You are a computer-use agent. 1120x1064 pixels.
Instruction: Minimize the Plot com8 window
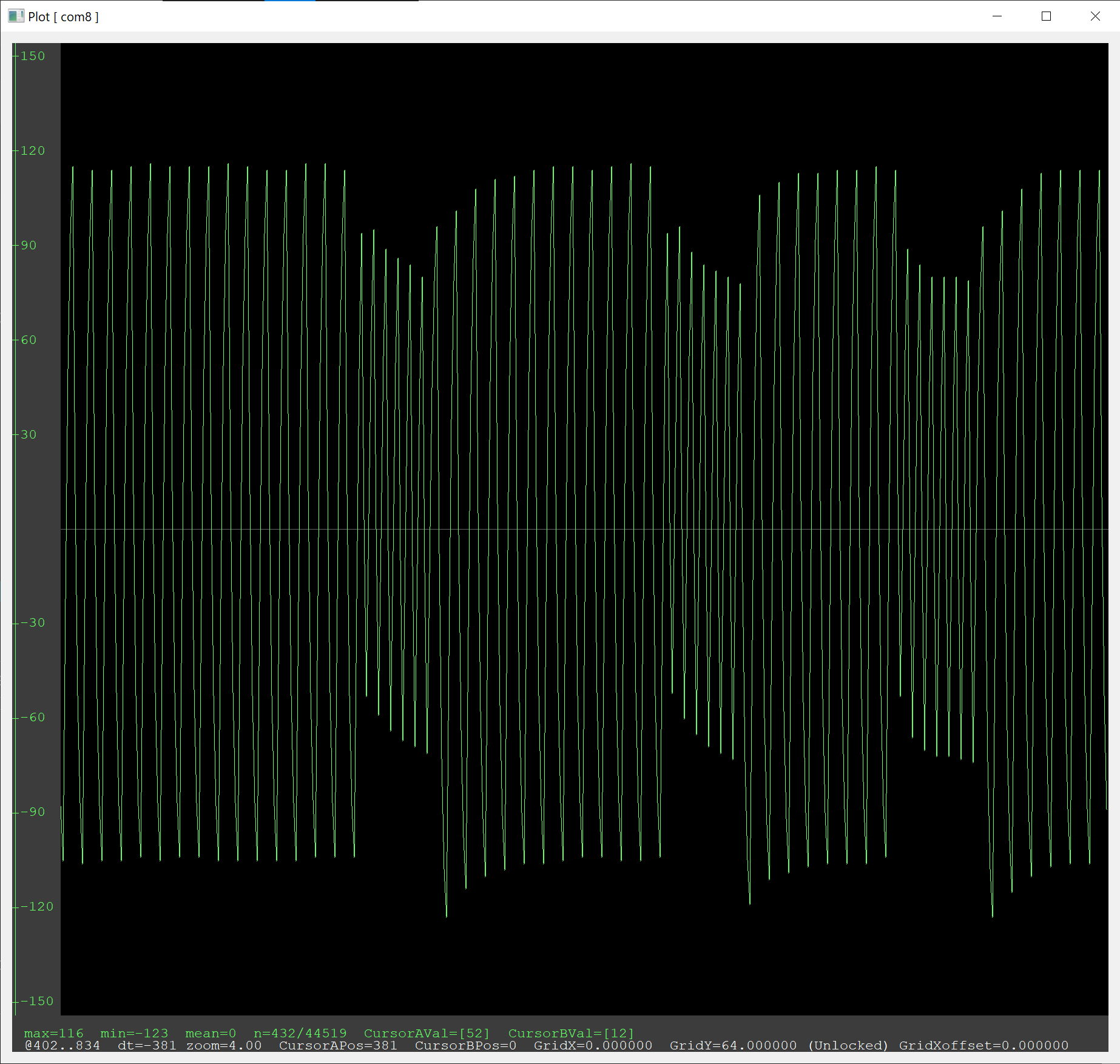tap(997, 16)
